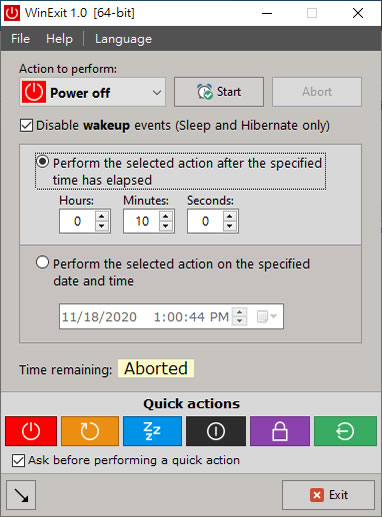Click date-time field up spinner
This screenshot has height=518, width=382.
click(239, 312)
